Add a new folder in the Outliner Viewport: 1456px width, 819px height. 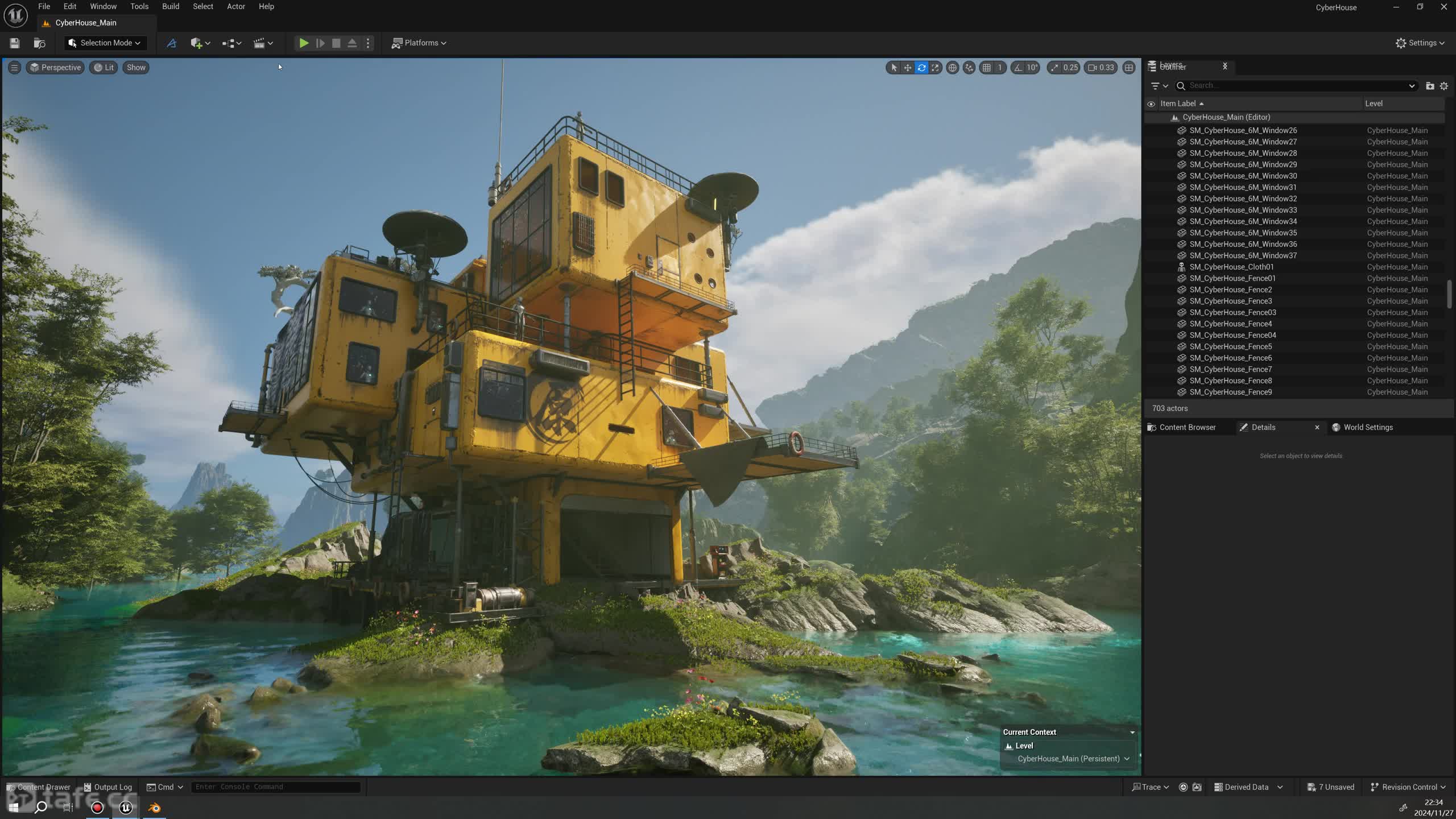click(1430, 86)
